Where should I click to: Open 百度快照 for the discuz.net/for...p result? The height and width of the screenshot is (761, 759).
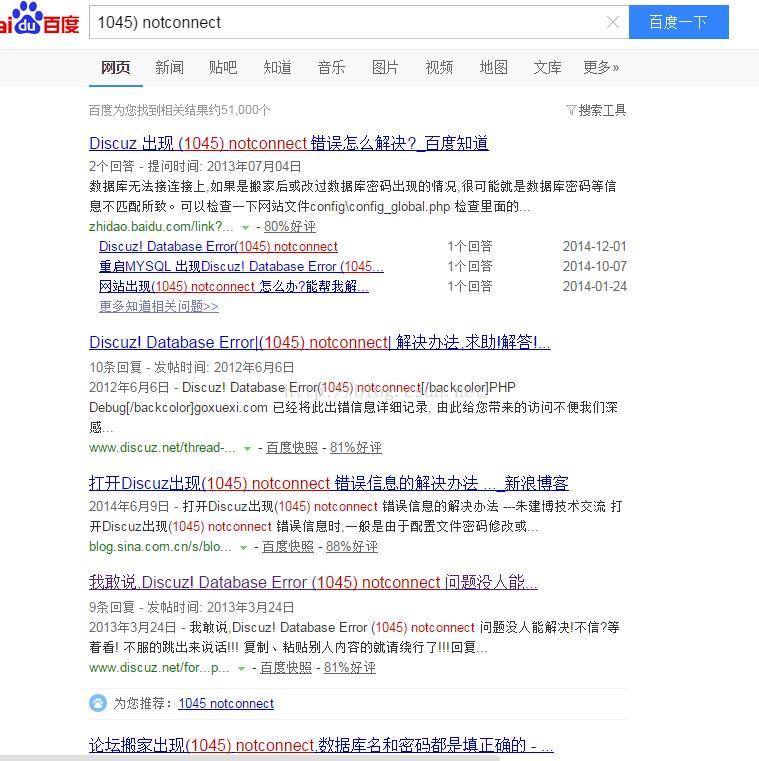point(286,667)
